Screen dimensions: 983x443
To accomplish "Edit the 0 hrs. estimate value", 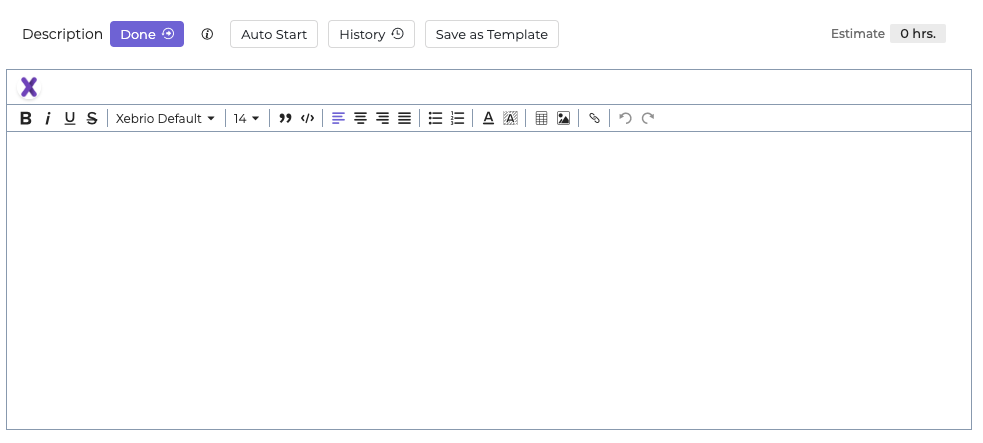I will coord(918,34).
